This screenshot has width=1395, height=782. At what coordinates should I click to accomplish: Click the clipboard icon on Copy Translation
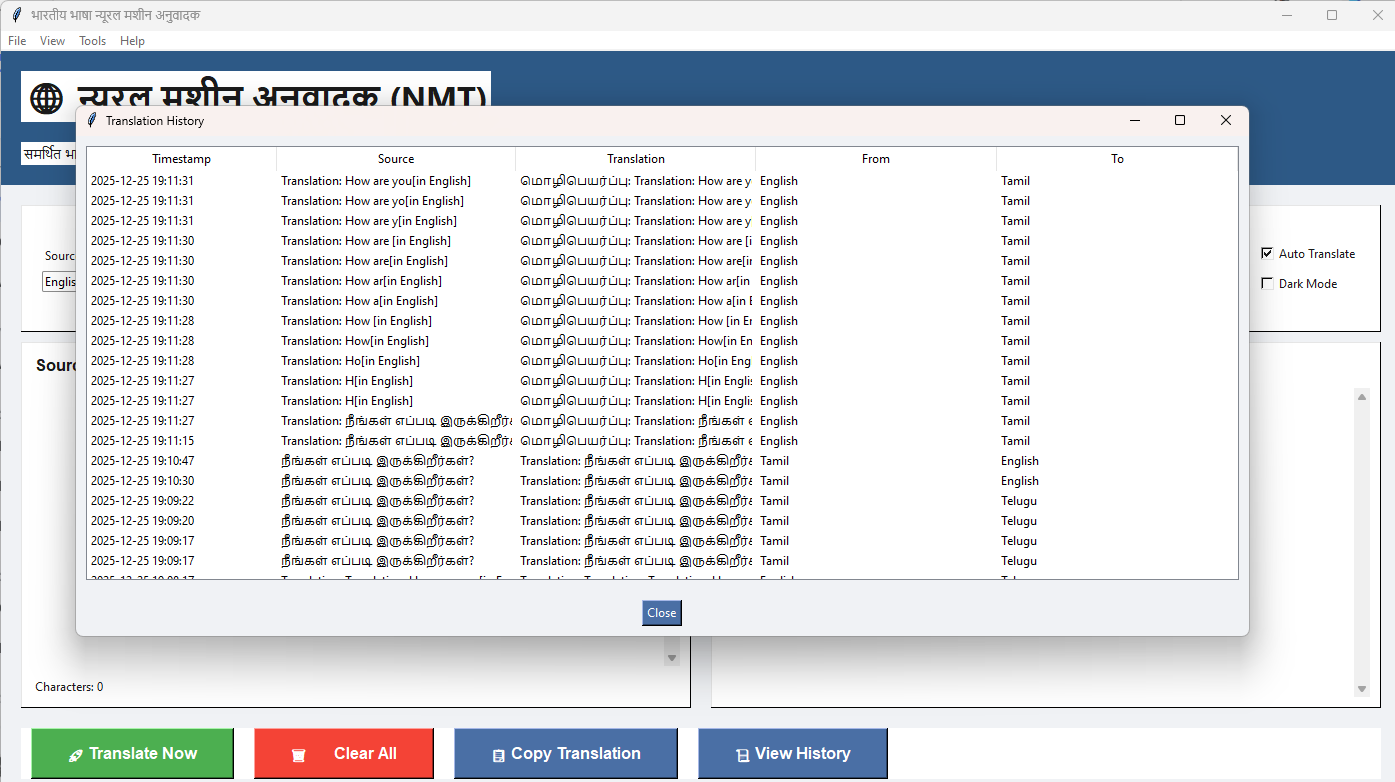pos(498,755)
